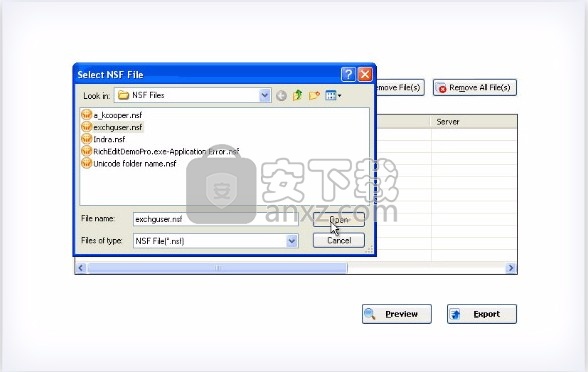Click the Export arrow icon
This screenshot has width=588, height=372.
[x=455, y=314]
